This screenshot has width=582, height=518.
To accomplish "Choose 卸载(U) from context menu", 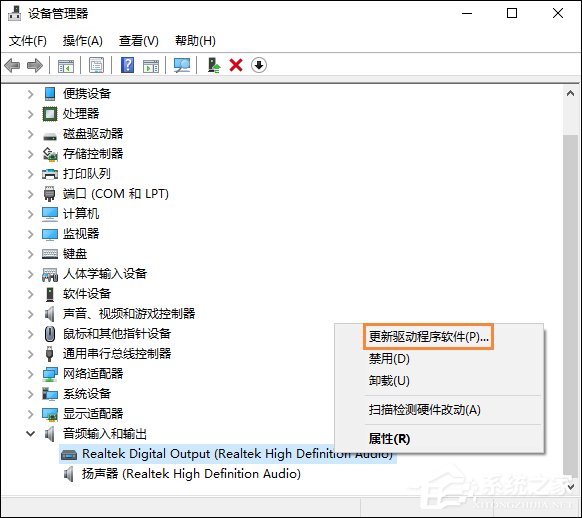I will [x=389, y=381].
